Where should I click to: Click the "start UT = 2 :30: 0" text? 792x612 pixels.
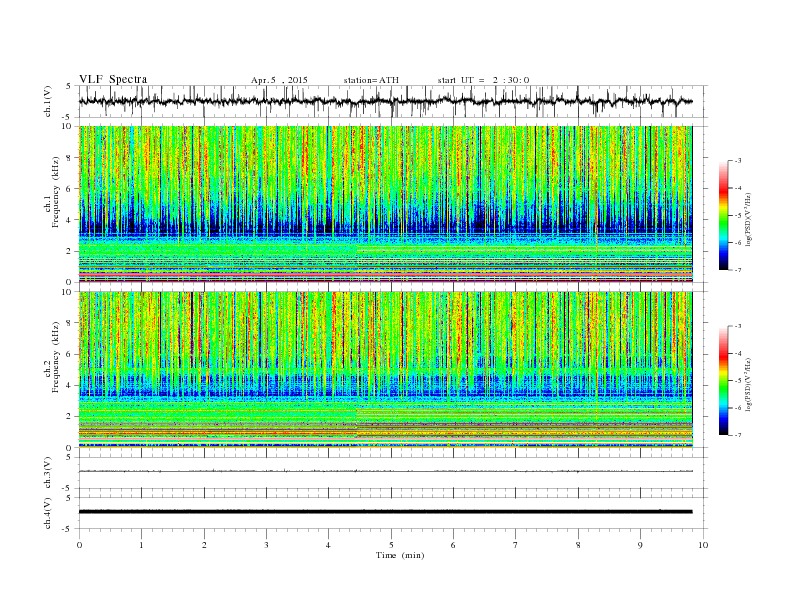pos(483,80)
